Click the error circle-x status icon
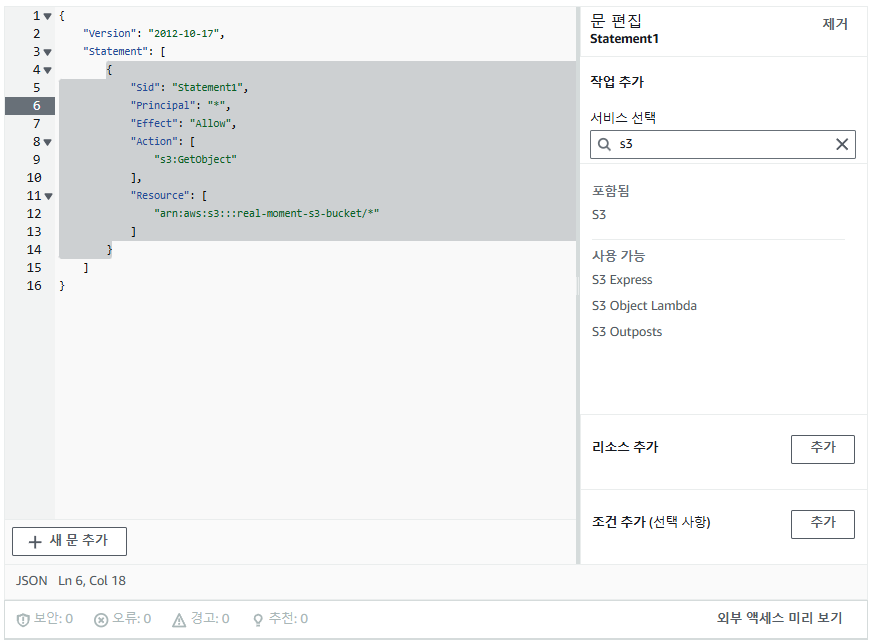The image size is (871, 644). 101,620
